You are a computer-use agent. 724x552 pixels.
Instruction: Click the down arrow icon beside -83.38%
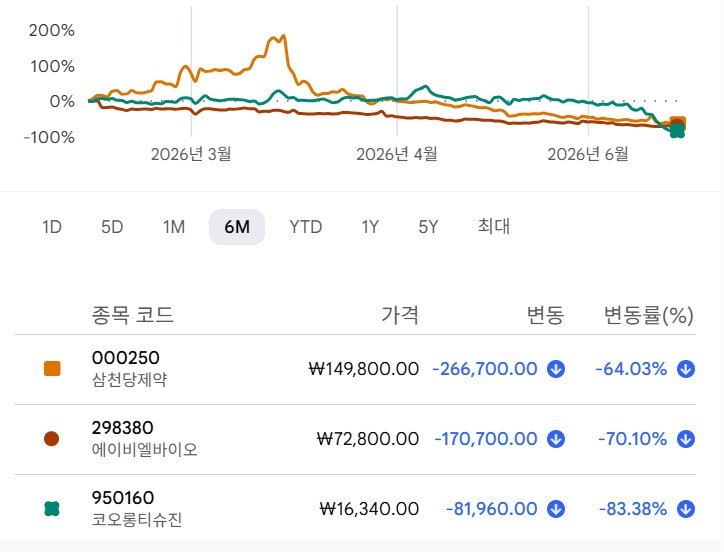(x=686, y=509)
